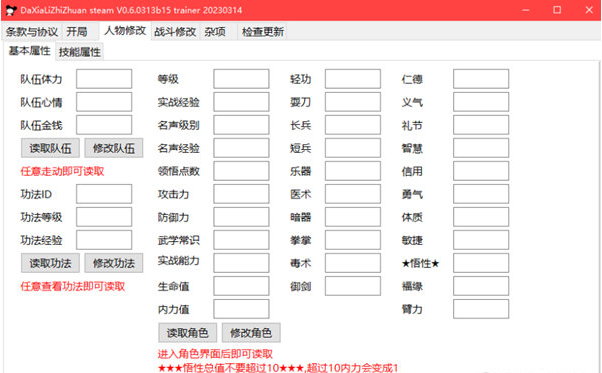Click the 臂力 input field

point(481,309)
